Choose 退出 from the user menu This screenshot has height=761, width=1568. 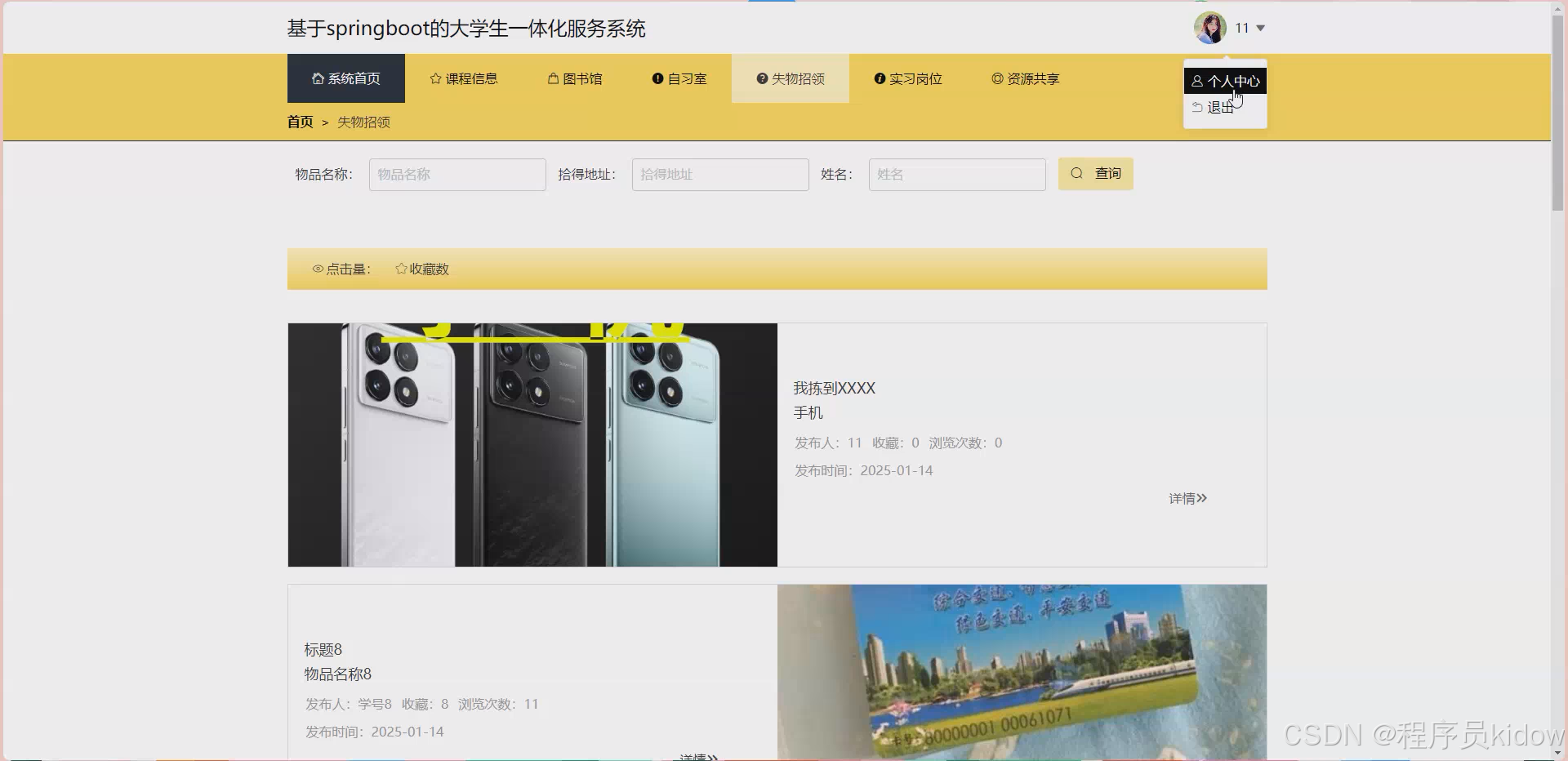point(1220,107)
